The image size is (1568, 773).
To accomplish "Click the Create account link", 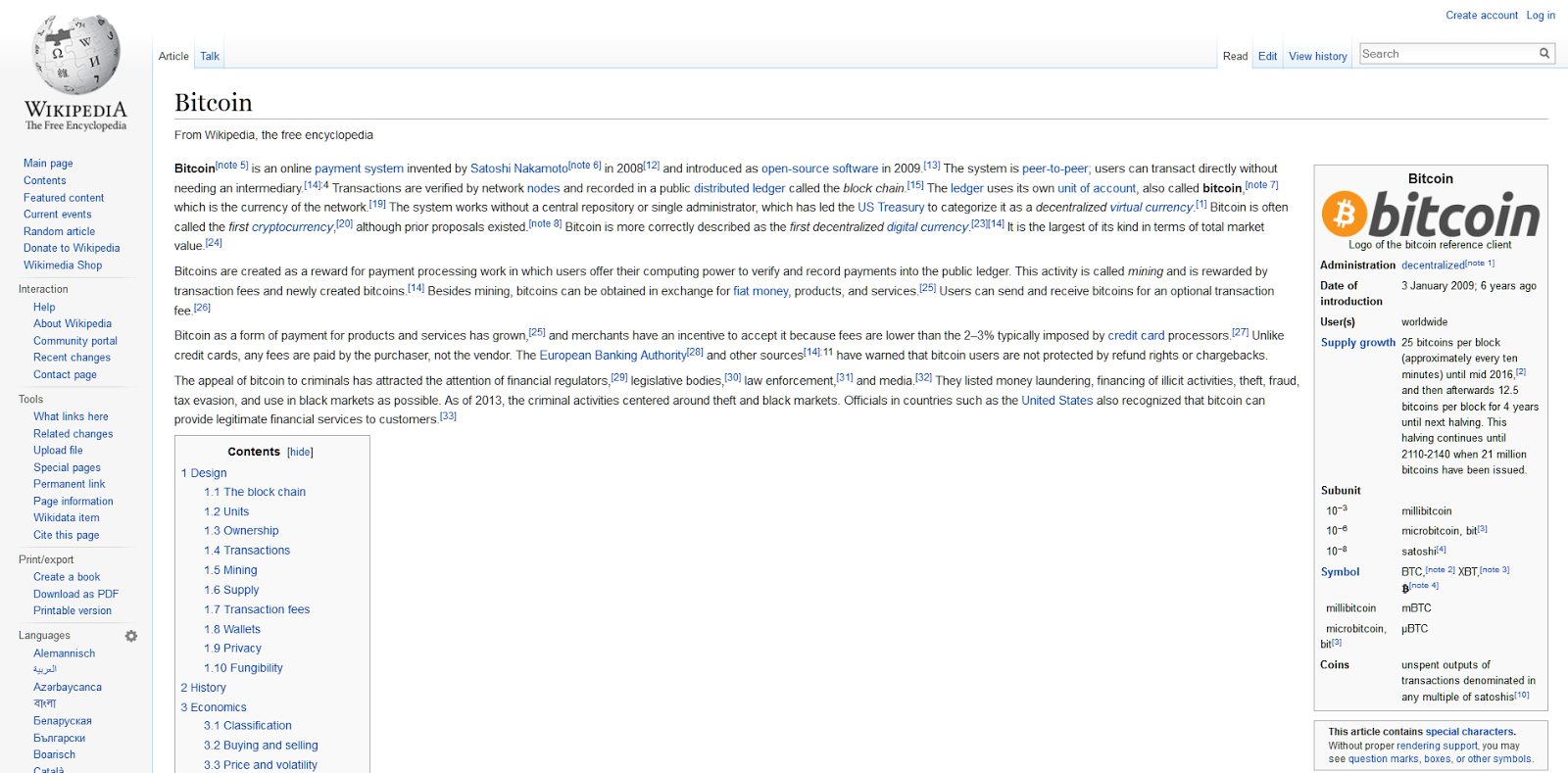I will click(x=1481, y=16).
